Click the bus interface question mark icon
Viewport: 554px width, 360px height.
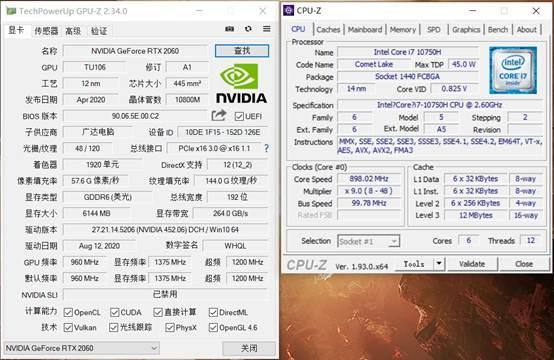click(x=266, y=148)
